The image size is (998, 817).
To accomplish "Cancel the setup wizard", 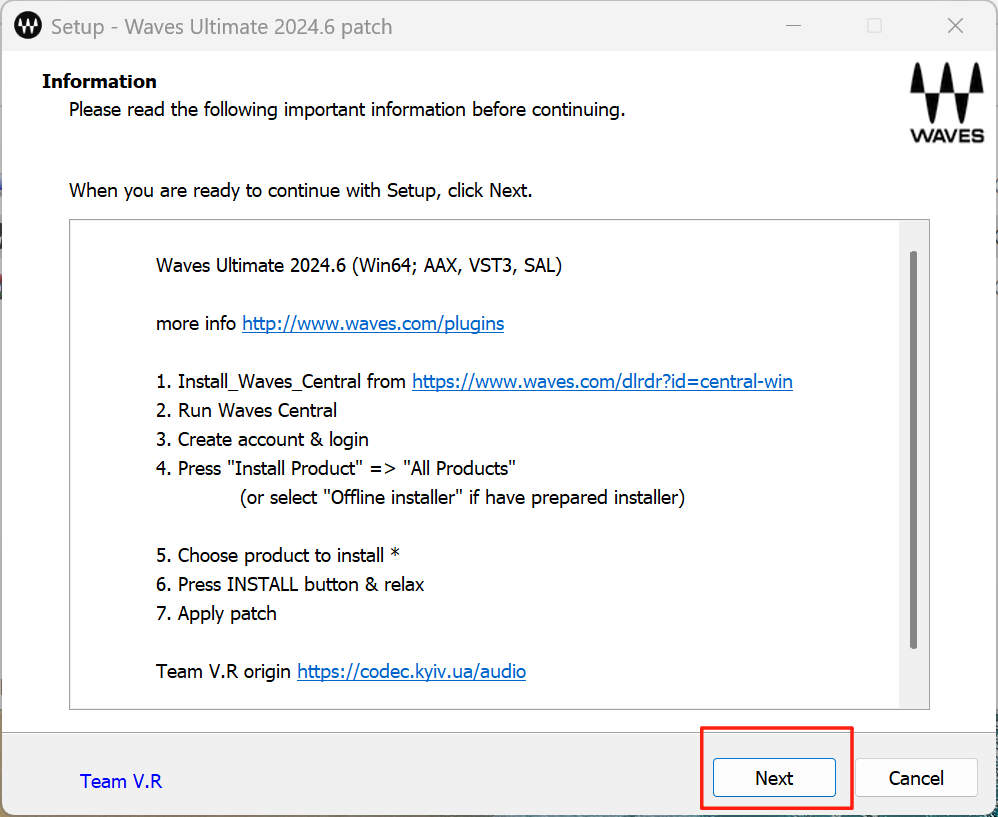I will tap(916, 778).
